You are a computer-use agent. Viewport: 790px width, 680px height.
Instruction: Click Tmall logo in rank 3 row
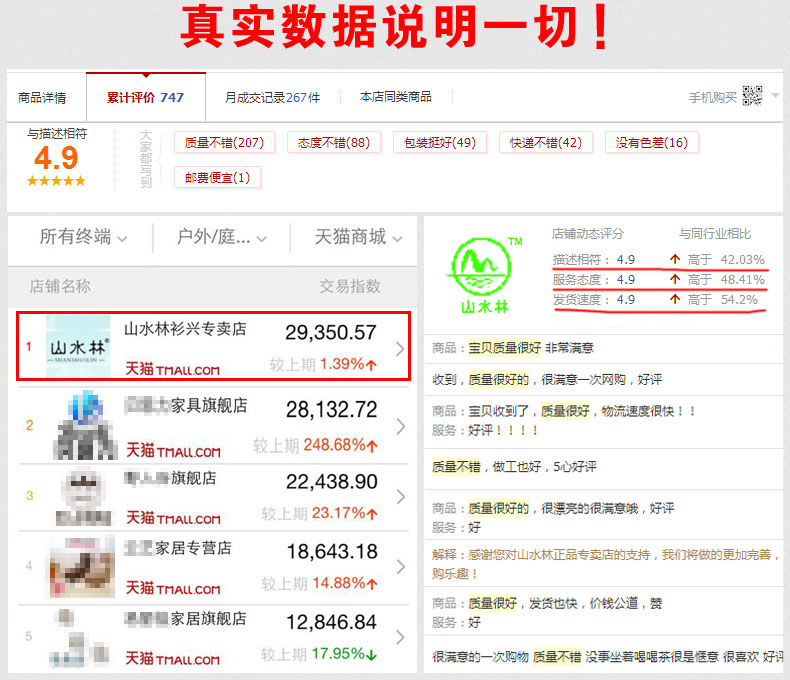click(x=173, y=517)
